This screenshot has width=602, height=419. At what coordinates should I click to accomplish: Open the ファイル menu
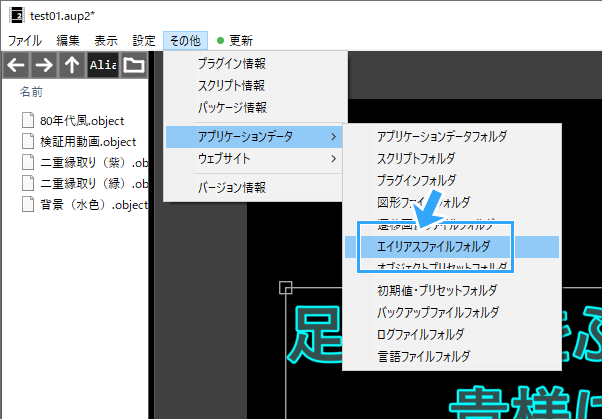[25, 41]
